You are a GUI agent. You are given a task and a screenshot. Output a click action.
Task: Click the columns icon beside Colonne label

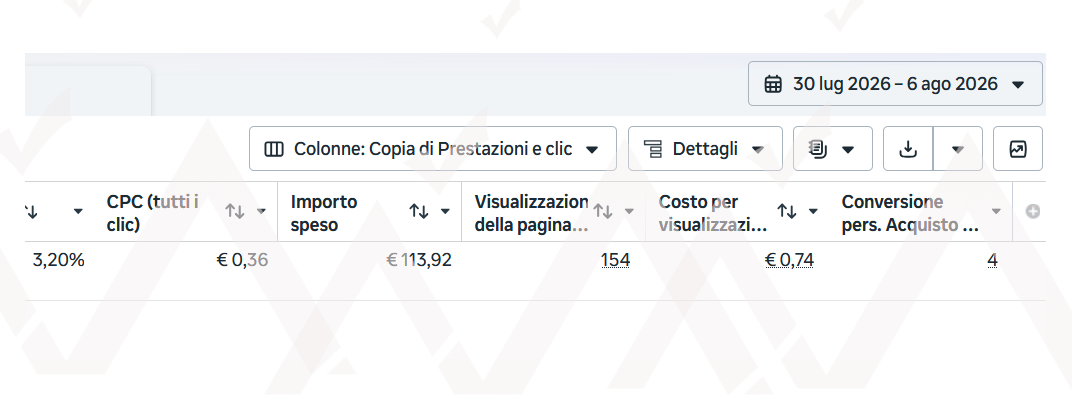click(273, 149)
